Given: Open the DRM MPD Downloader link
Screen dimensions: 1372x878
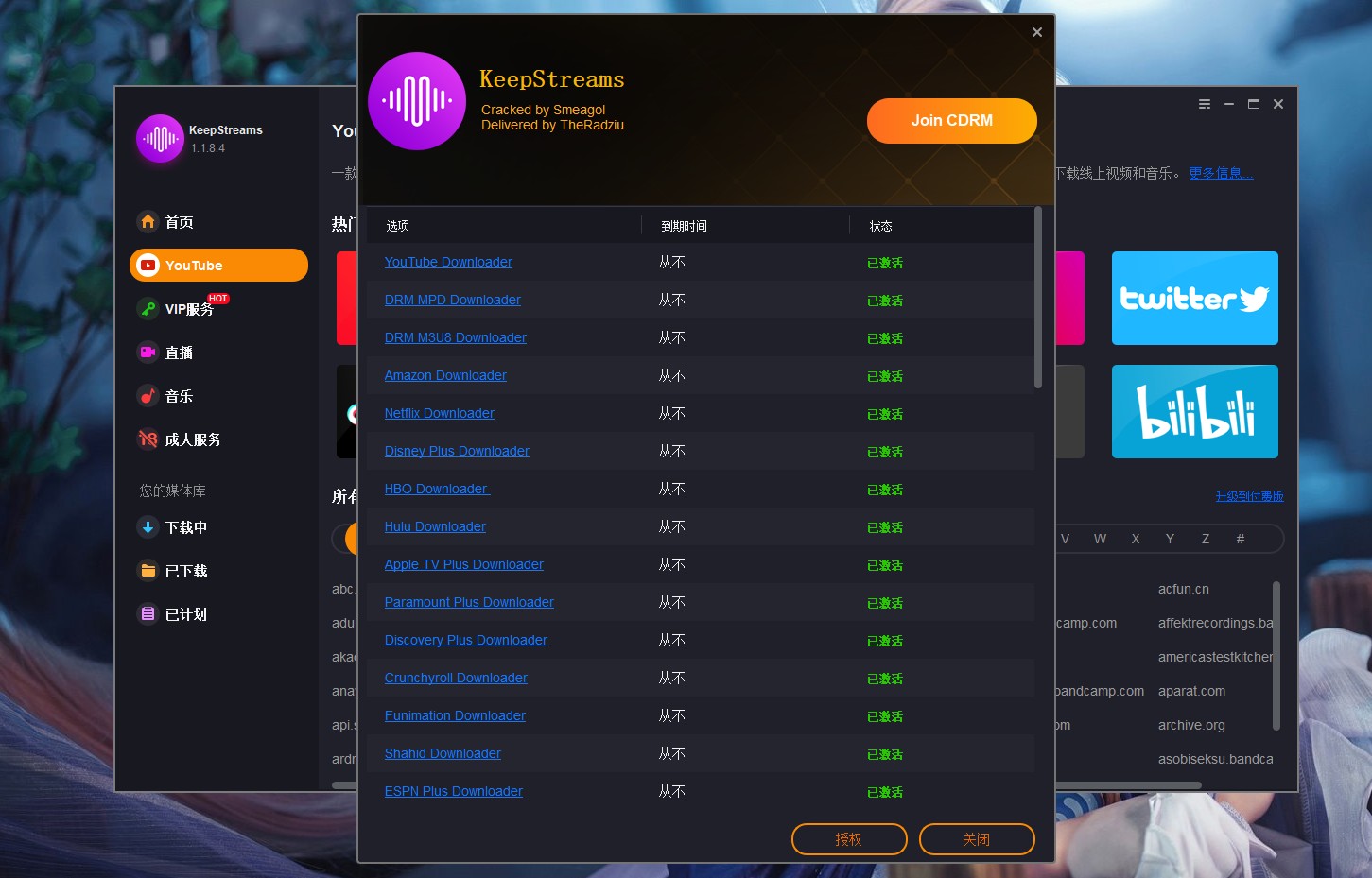Looking at the screenshot, I should 452,300.
